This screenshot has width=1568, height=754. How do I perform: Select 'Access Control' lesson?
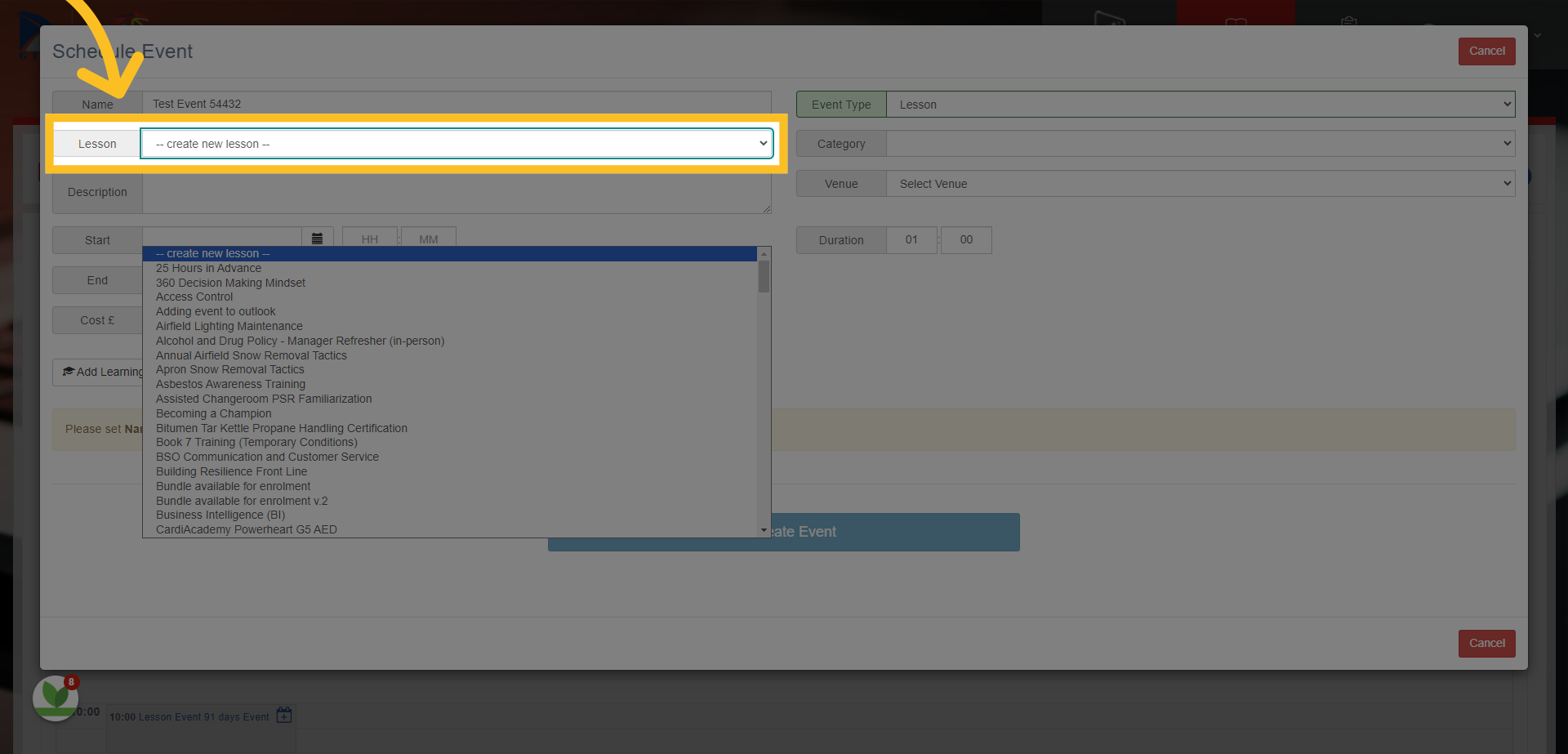450,297
